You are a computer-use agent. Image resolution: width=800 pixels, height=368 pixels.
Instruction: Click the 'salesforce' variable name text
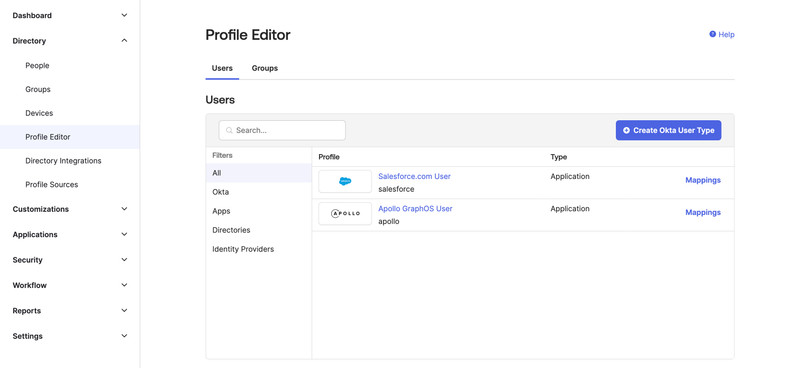pyautogui.click(x=396, y=189)
